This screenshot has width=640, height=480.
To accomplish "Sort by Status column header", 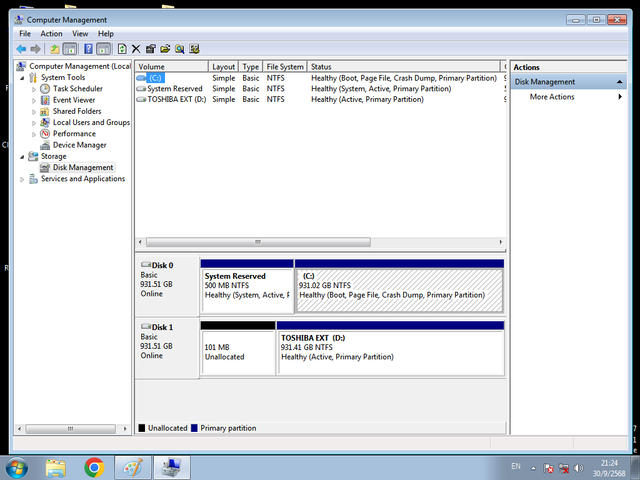I will pos(403,67).
